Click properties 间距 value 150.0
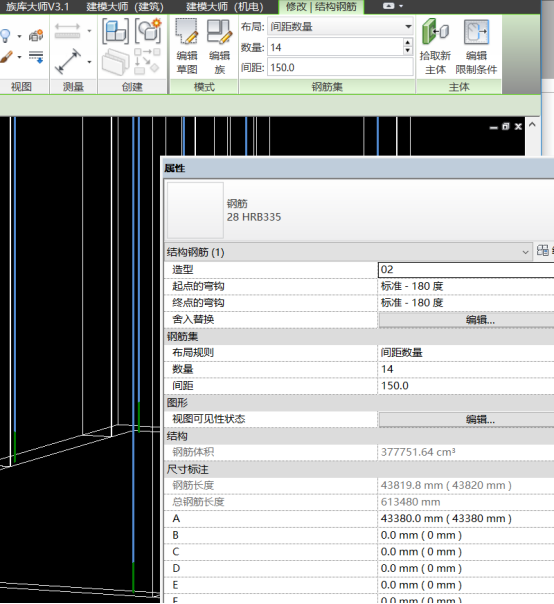554x604 pixels. pyautogui.click(x=466, y=386)
